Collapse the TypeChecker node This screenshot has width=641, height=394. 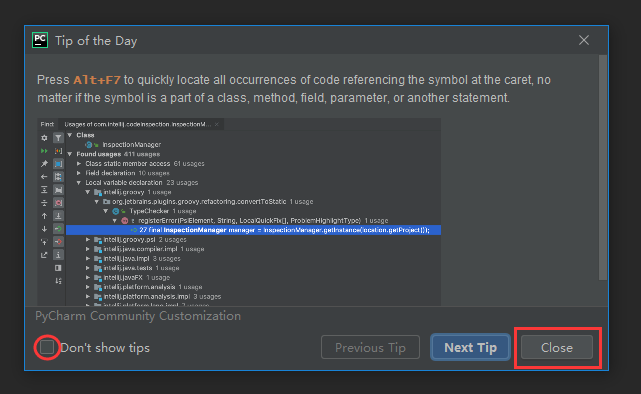[x=106, y=211]
